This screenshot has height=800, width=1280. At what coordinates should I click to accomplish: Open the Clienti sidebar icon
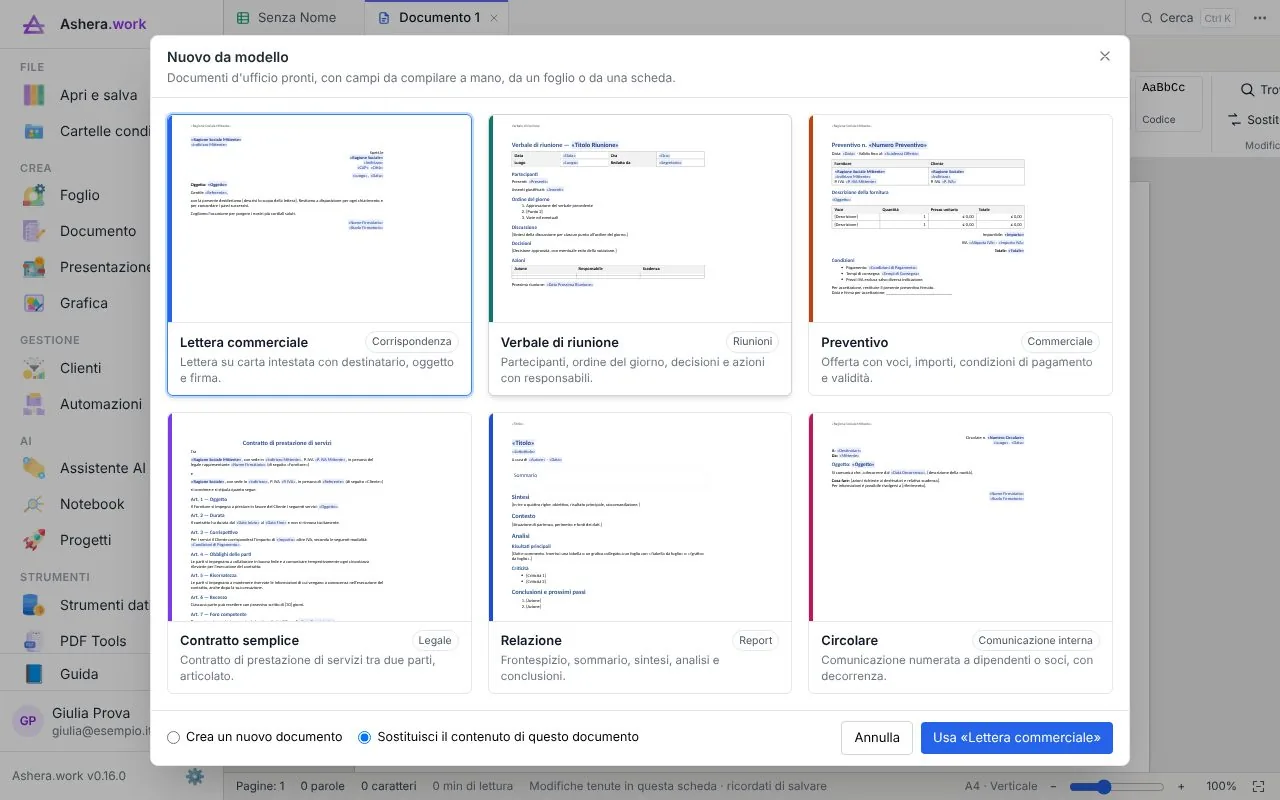[34, 368]
